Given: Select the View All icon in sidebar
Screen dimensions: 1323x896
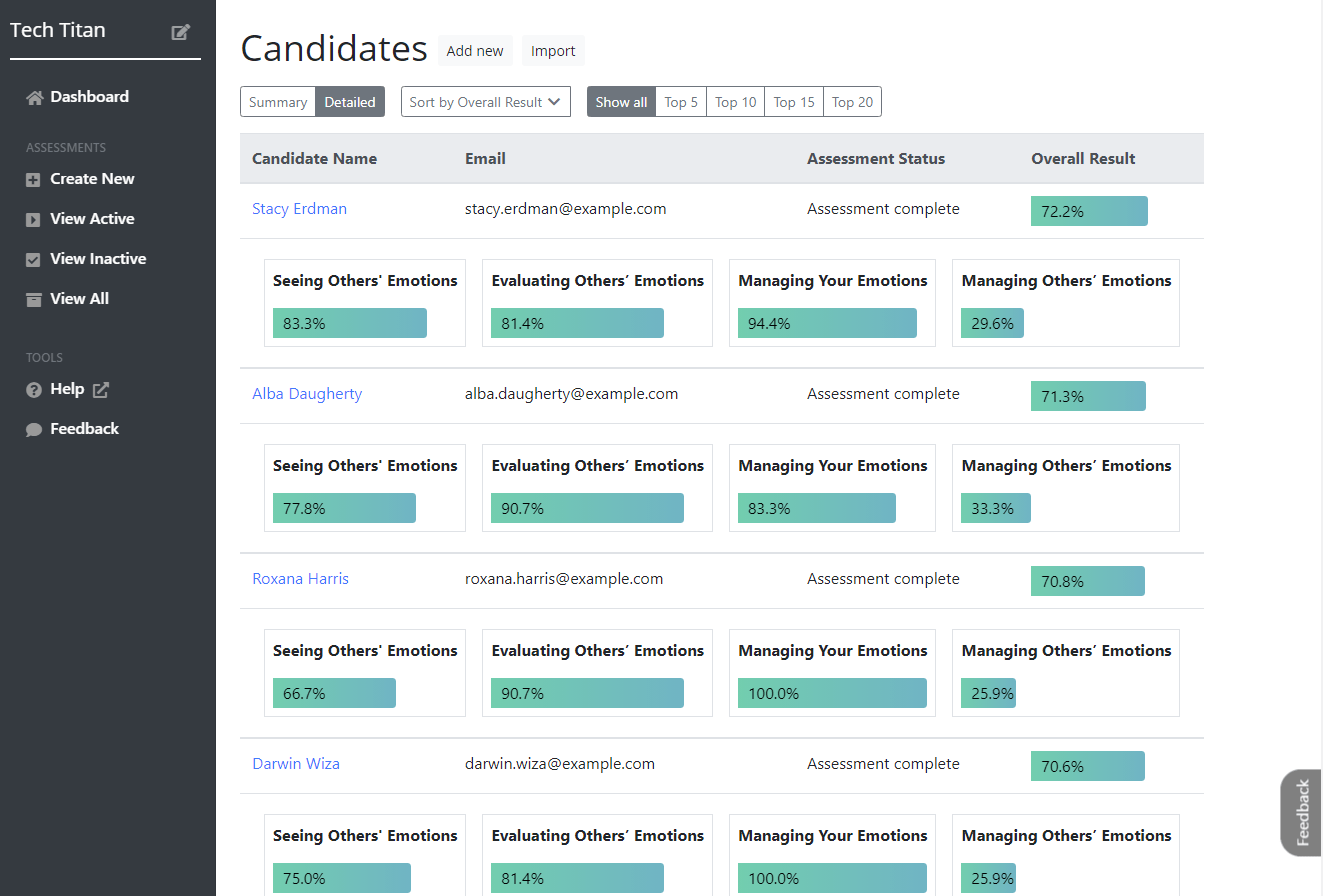Looking at the screenshot, I should (31, 298).
